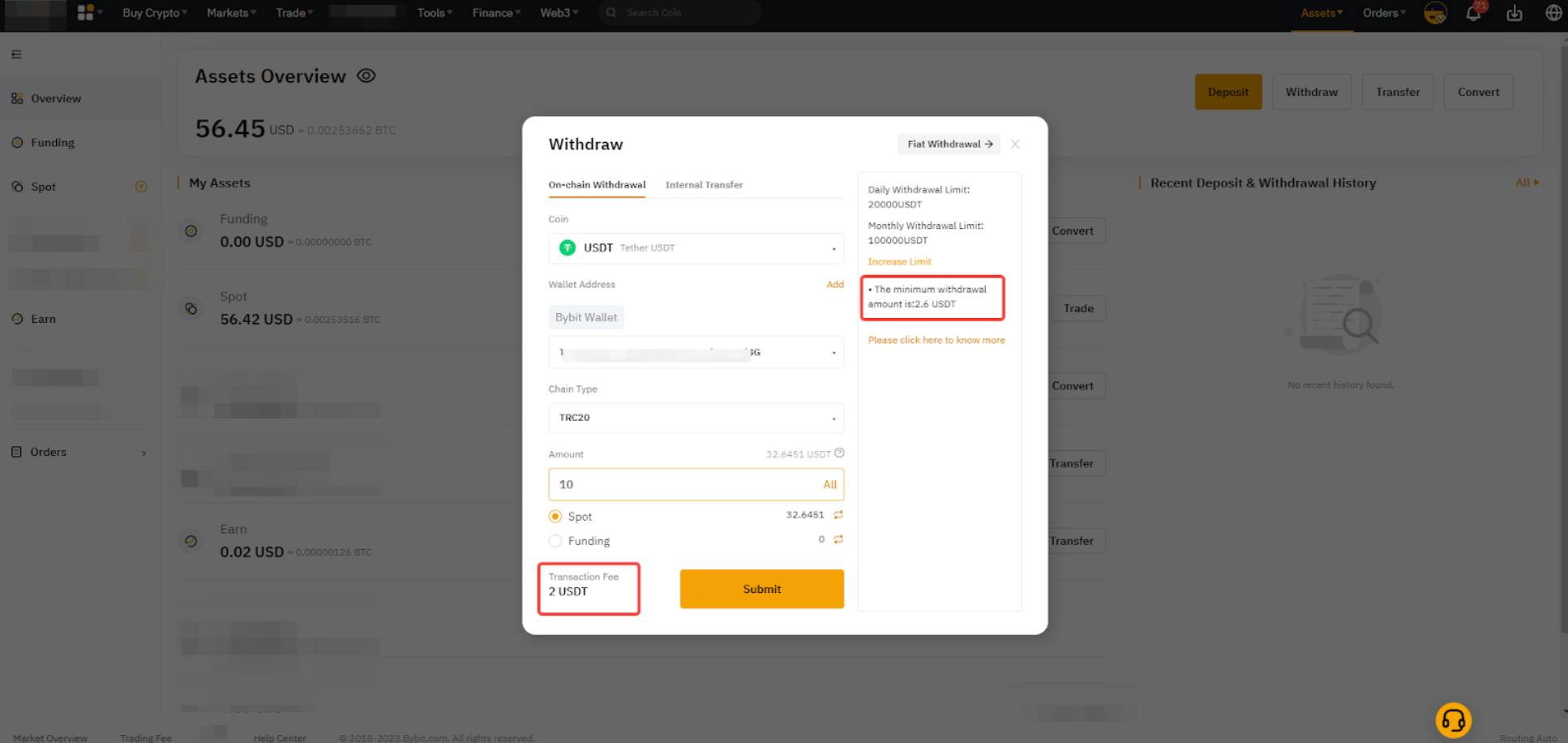Click the notification bell icon
Viewport: 1568px width, 743px height.
pos(1473,14)
